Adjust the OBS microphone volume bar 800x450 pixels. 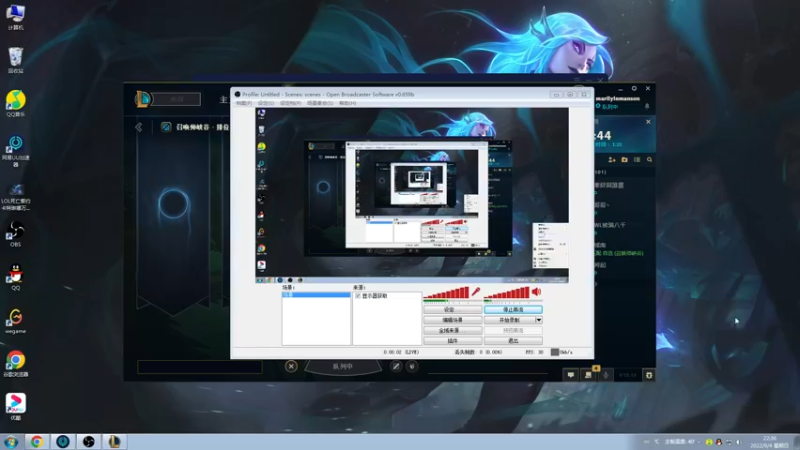pyautogui.click(x=446, y=292)
